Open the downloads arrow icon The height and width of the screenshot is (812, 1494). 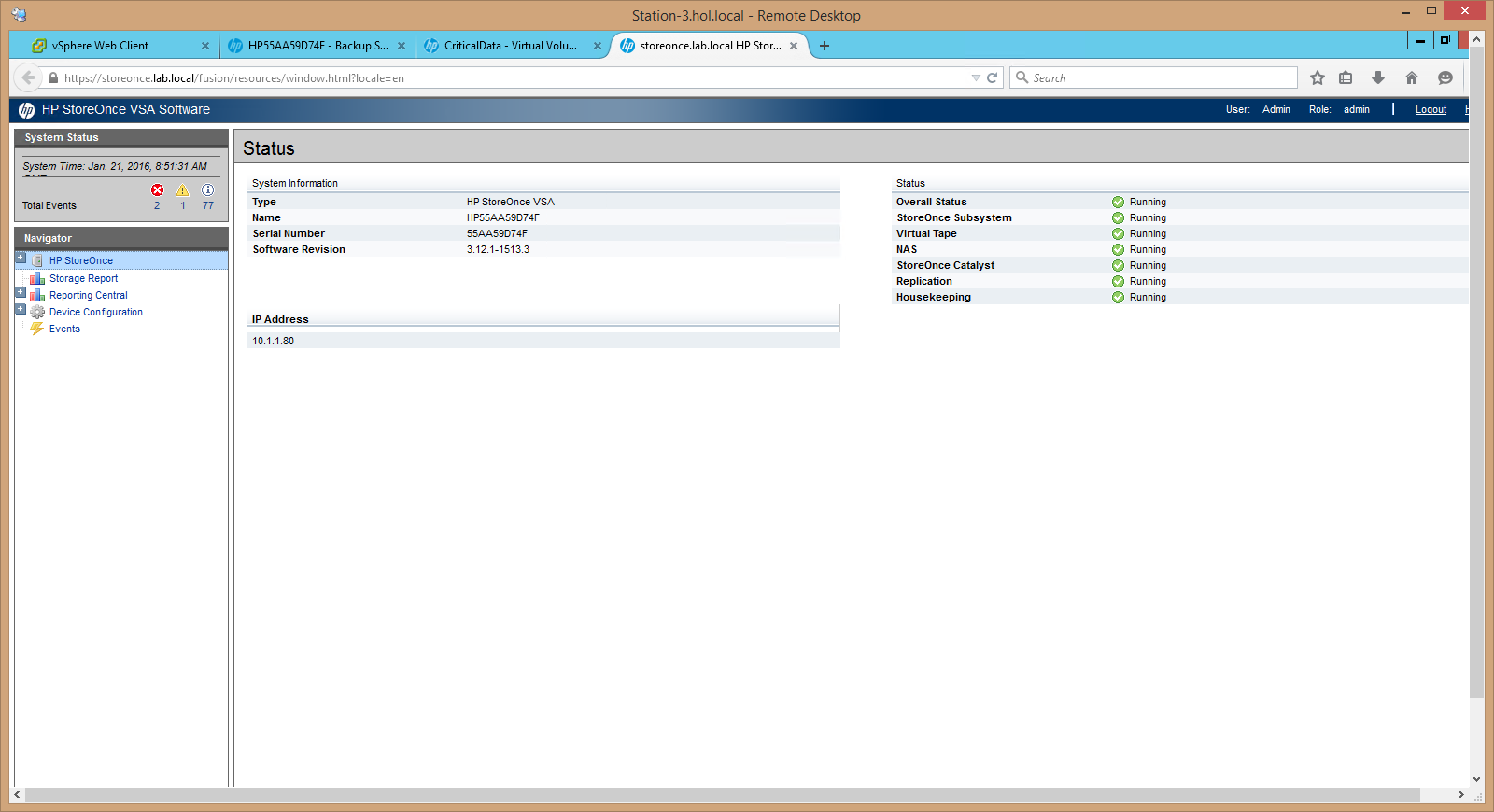[x=1378, y=77]
